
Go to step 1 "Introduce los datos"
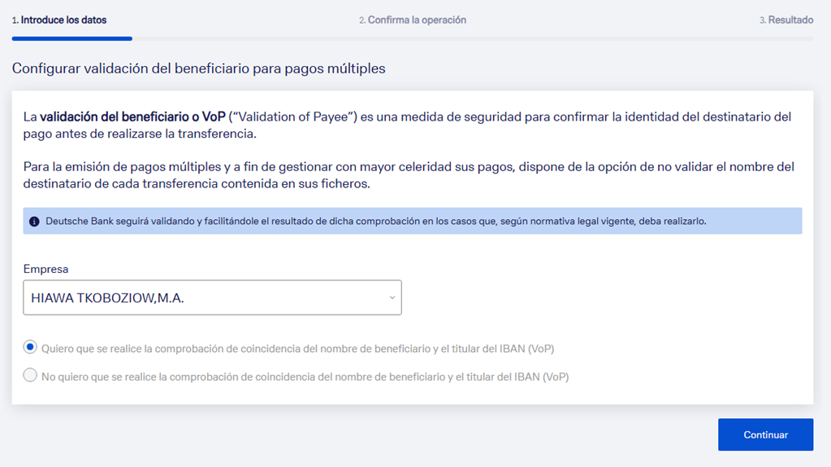59,20
